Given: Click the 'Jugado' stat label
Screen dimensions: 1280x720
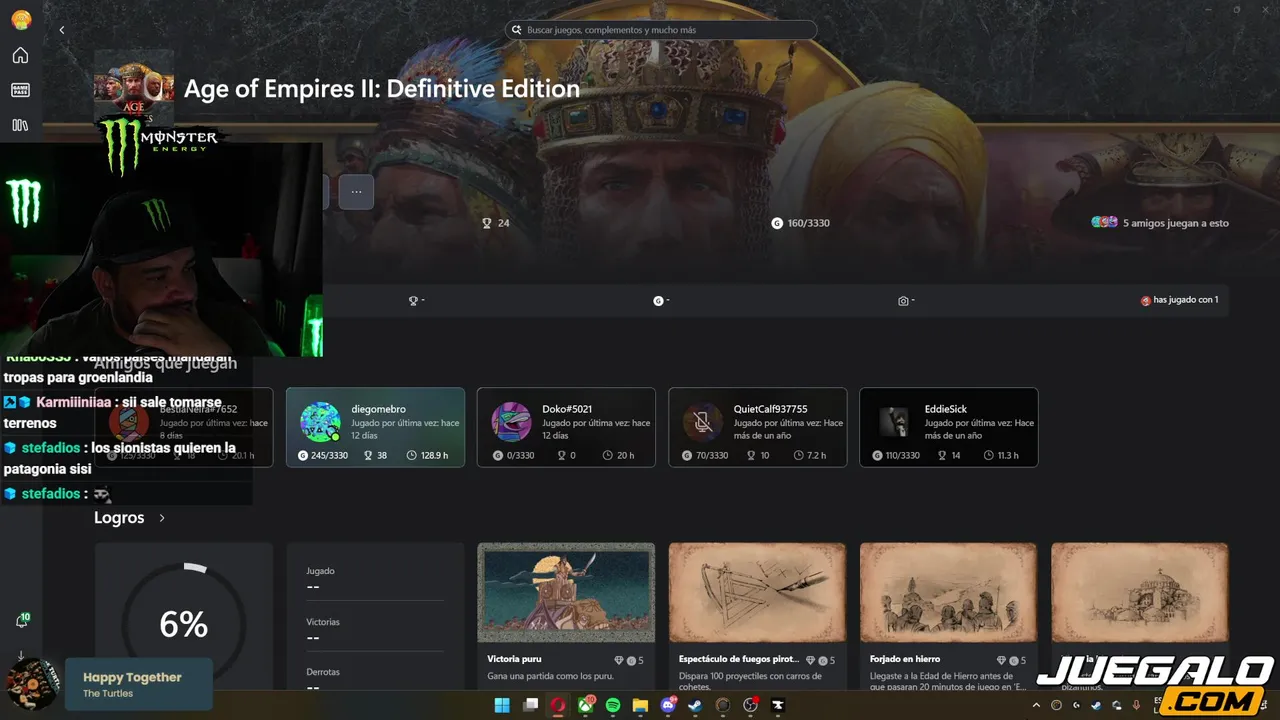Looking at the screenshot, I should click(320, 571).
